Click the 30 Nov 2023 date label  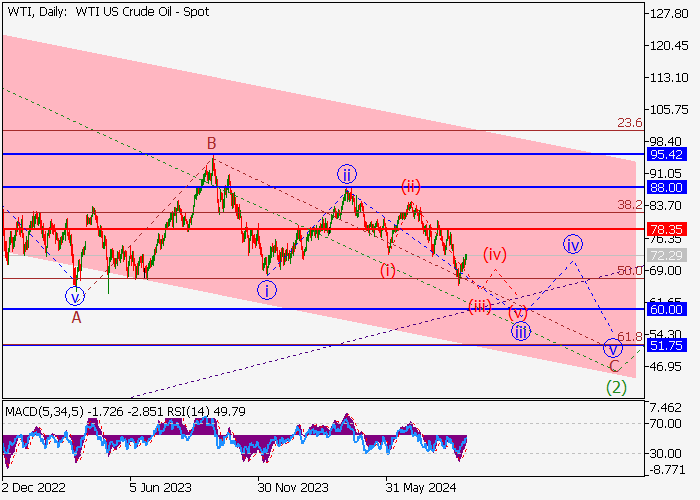[293, 488]
